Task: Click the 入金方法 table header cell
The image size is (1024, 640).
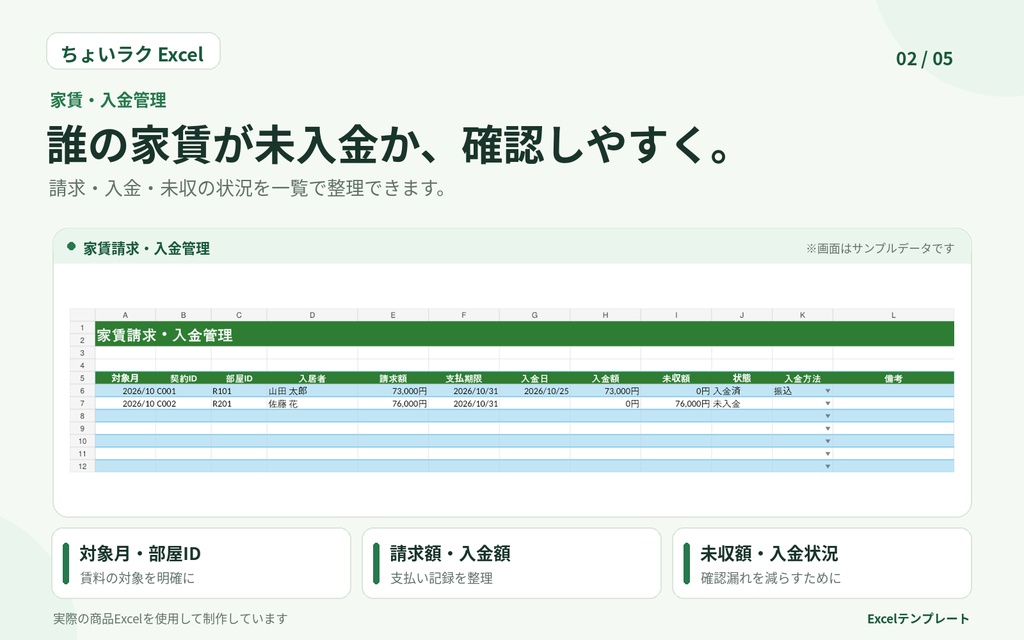Action: pyautogui.click(x=803, y=378)
